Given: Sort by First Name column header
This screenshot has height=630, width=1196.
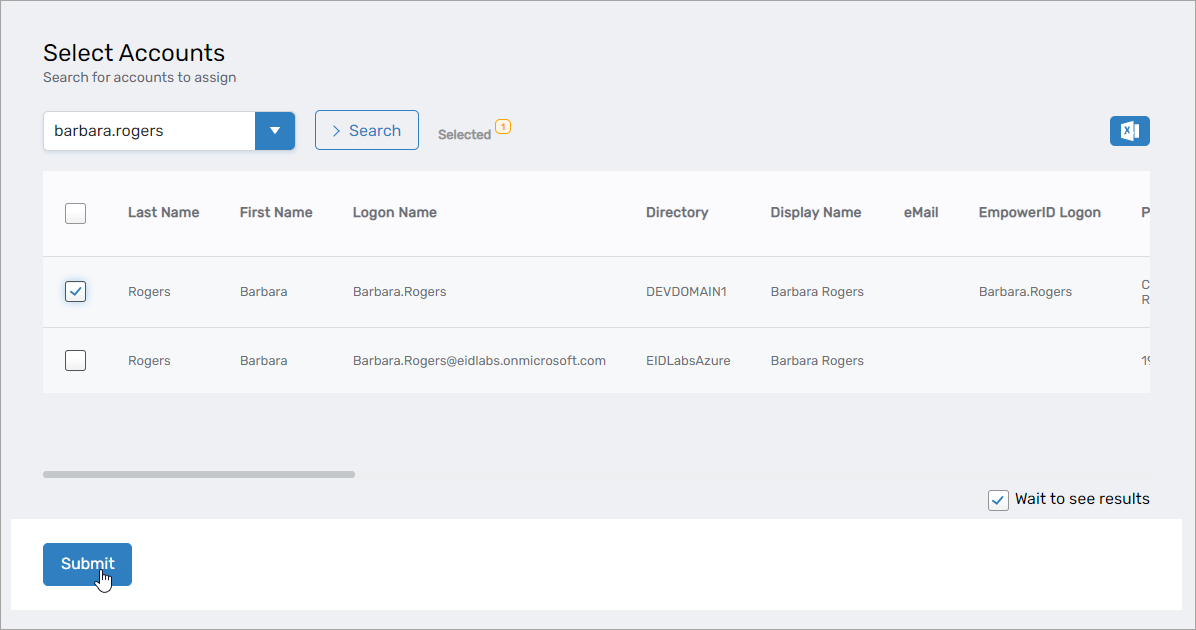Looking at the screenshot, I should pyautogui.click(x=276, y=213).
